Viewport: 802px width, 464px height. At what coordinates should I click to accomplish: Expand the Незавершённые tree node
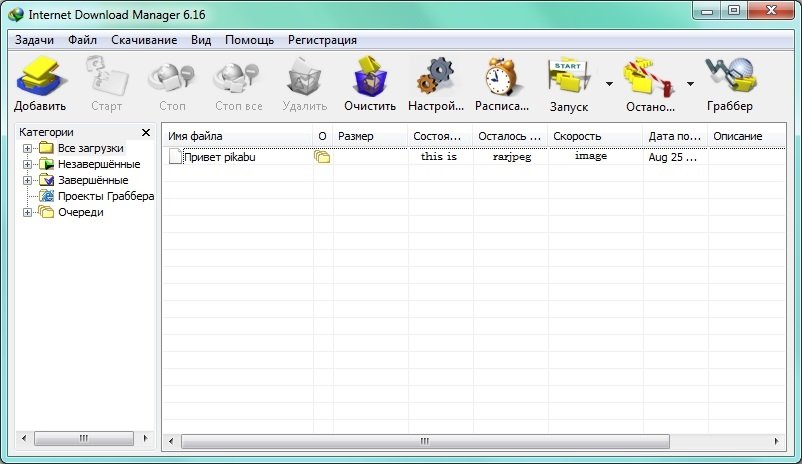[27, 164]
